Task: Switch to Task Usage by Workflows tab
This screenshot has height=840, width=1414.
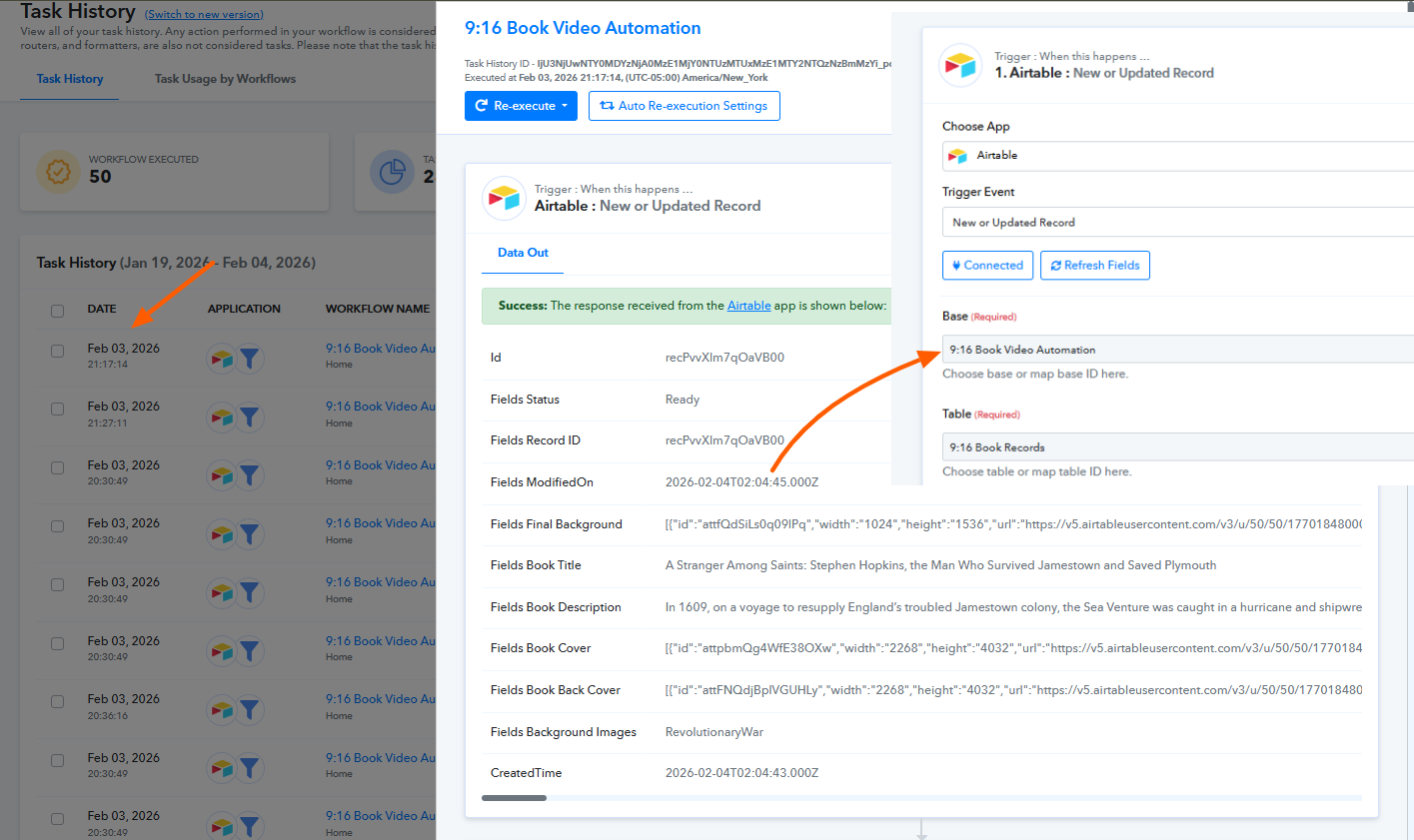Action: 225,79
